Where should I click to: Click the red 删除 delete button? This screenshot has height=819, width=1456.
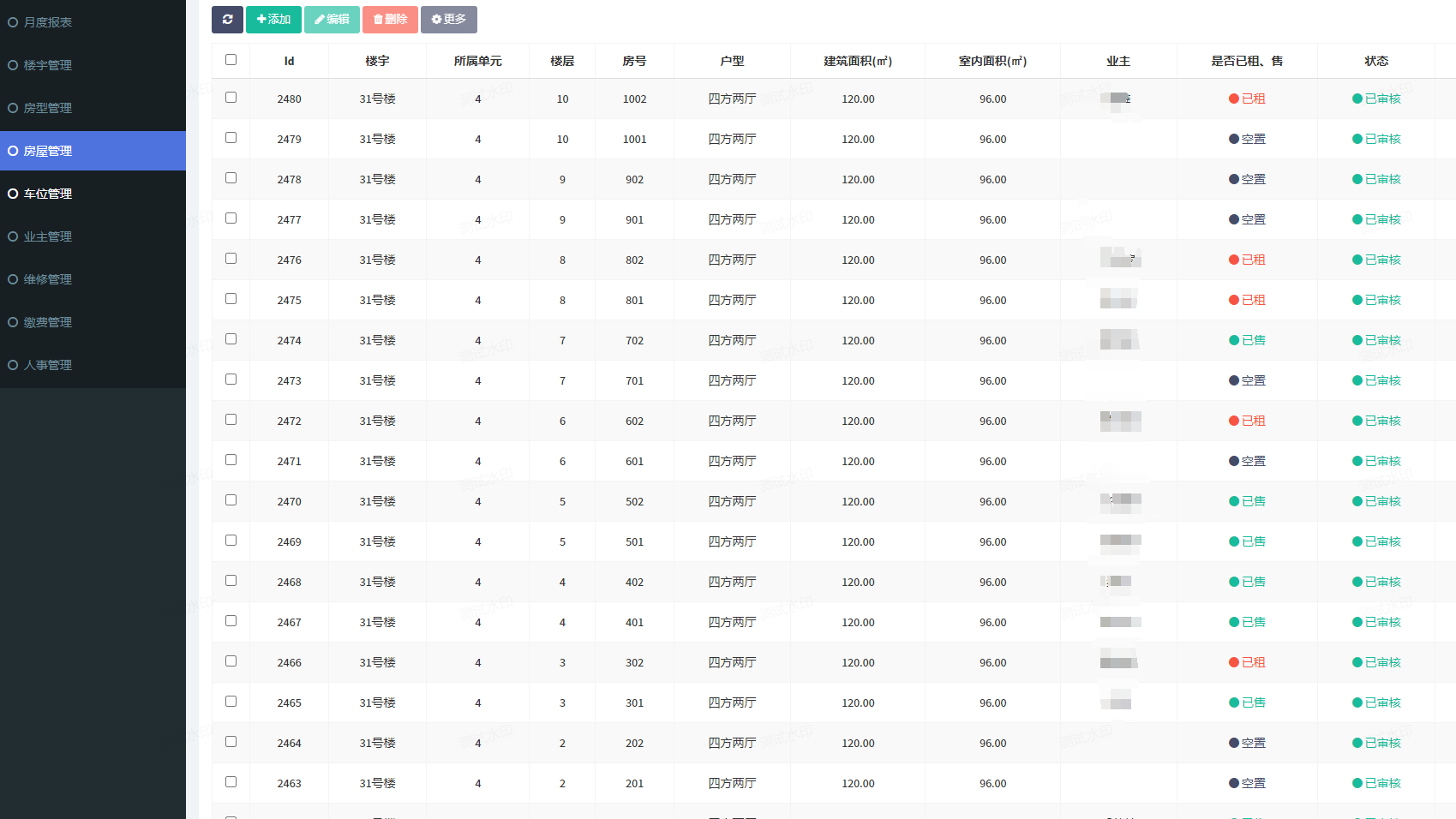tap(390, 20)
